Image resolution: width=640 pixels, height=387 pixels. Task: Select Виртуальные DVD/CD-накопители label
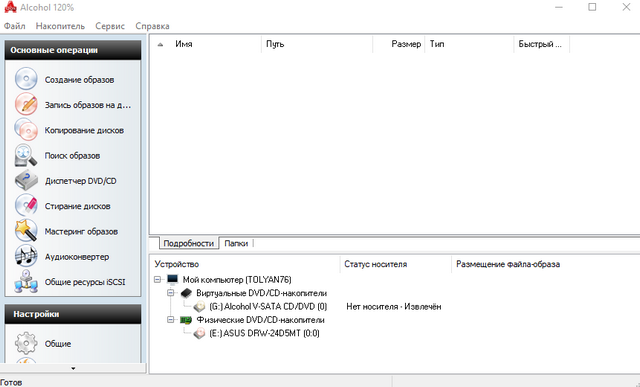[261, 293]
